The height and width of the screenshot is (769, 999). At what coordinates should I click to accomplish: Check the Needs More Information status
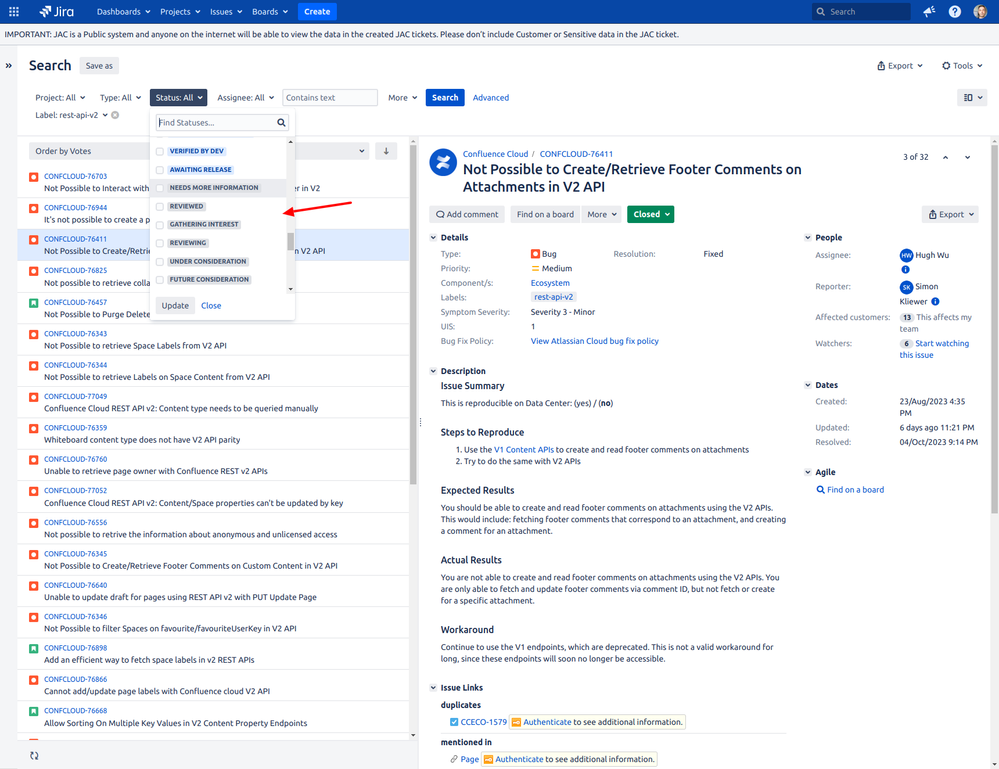click(x=160, y=188)
